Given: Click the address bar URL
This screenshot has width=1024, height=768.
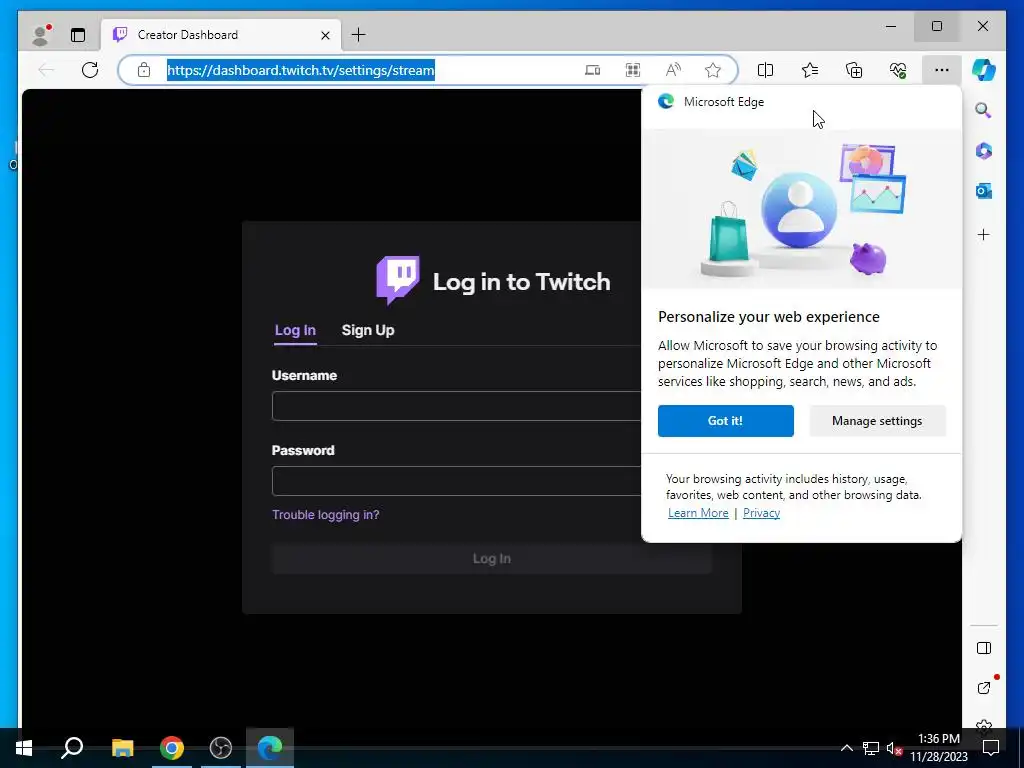Looking at the screenshot, I should [x=300, y=70].
